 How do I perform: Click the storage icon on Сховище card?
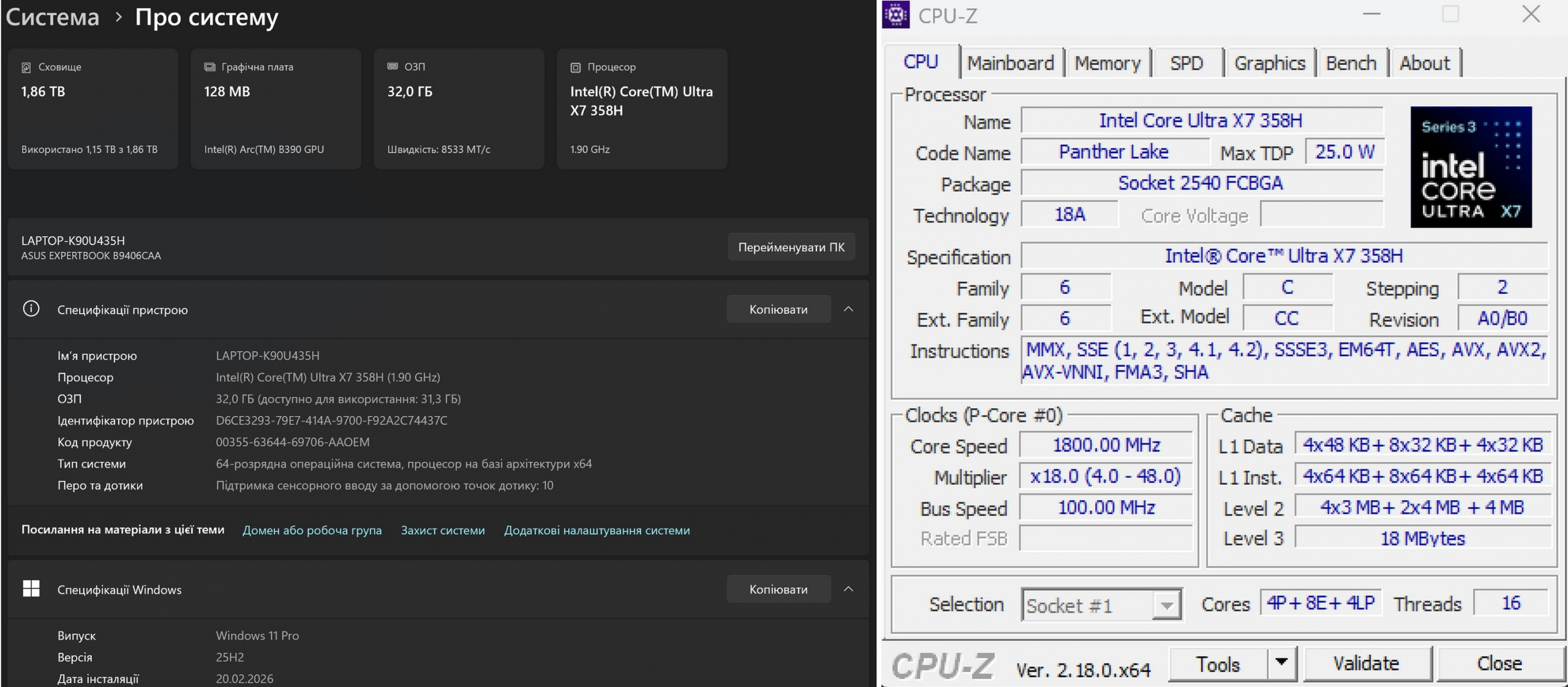click(26, 67)
